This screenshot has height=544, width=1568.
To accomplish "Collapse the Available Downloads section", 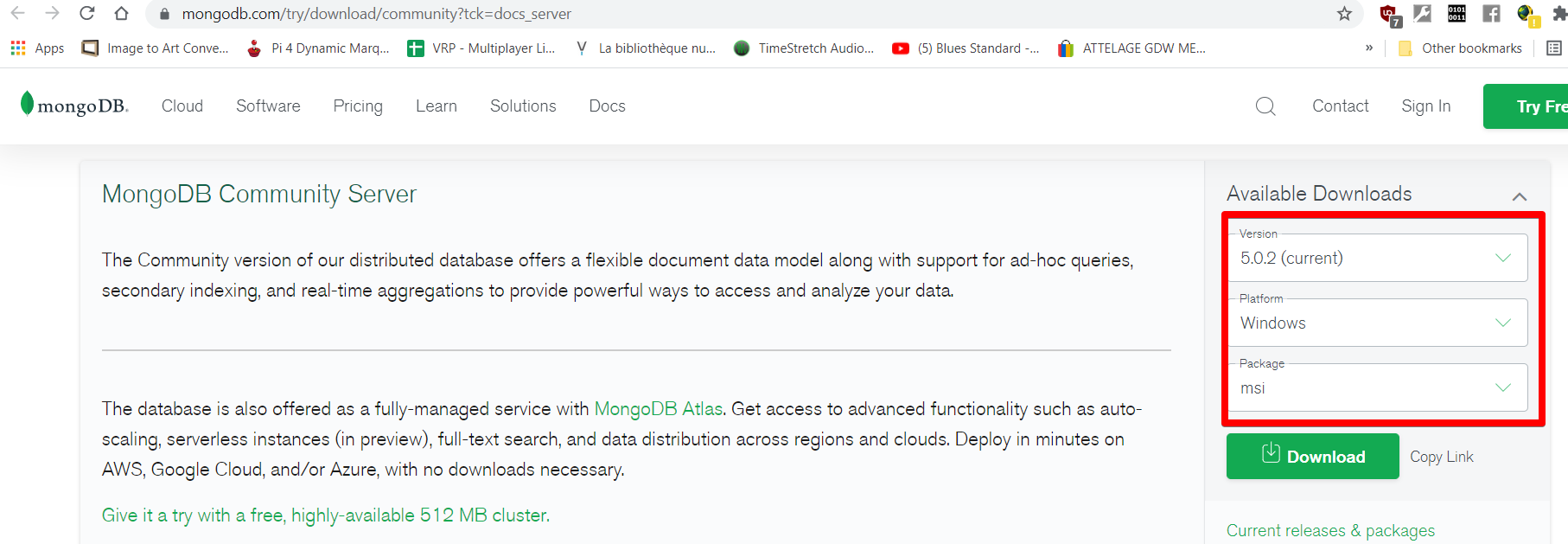I will [1520, 196].
